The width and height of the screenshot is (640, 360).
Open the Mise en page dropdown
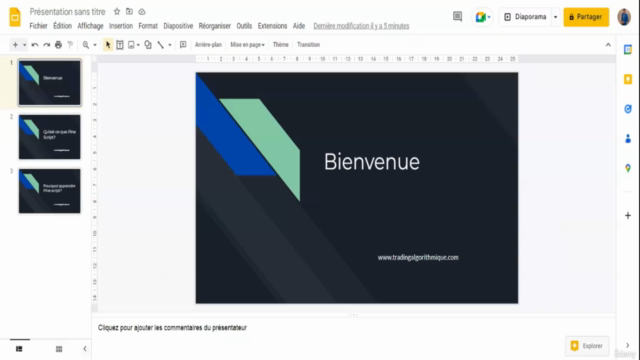[247, 45]
